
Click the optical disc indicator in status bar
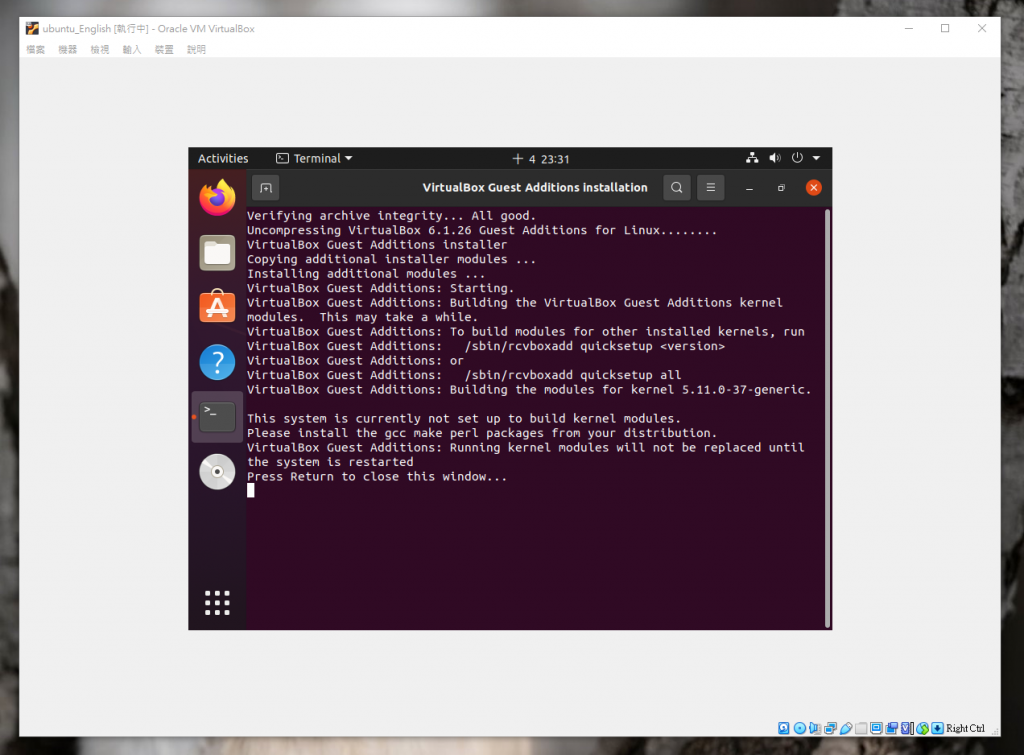tap(799, 728)
